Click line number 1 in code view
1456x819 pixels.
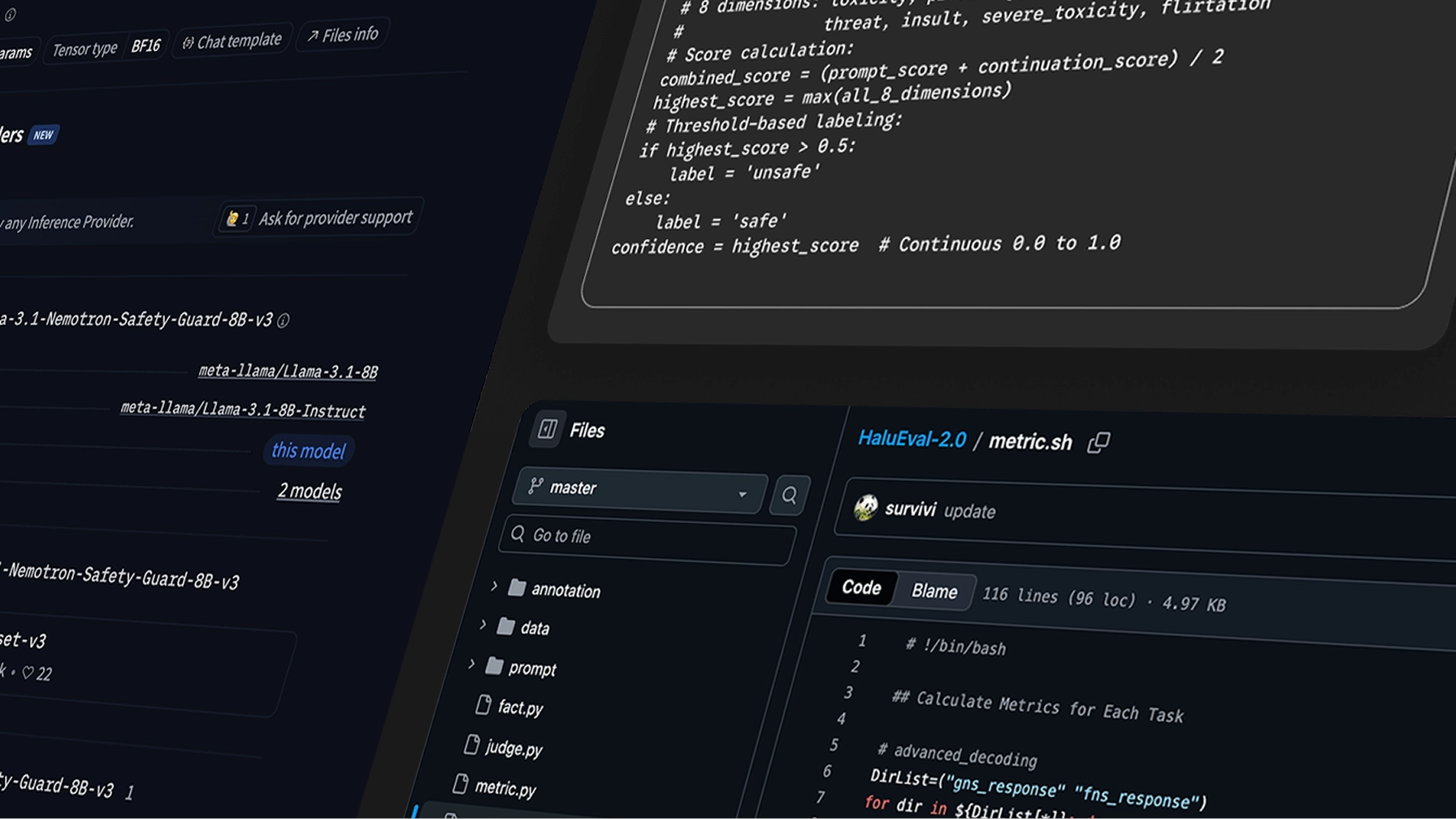tap(862, 640)
